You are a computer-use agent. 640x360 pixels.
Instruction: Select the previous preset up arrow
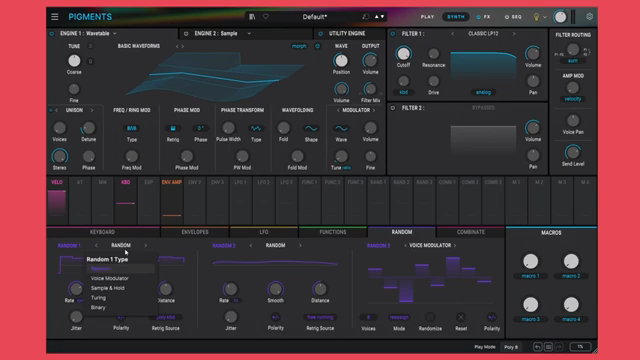[377, 17]
